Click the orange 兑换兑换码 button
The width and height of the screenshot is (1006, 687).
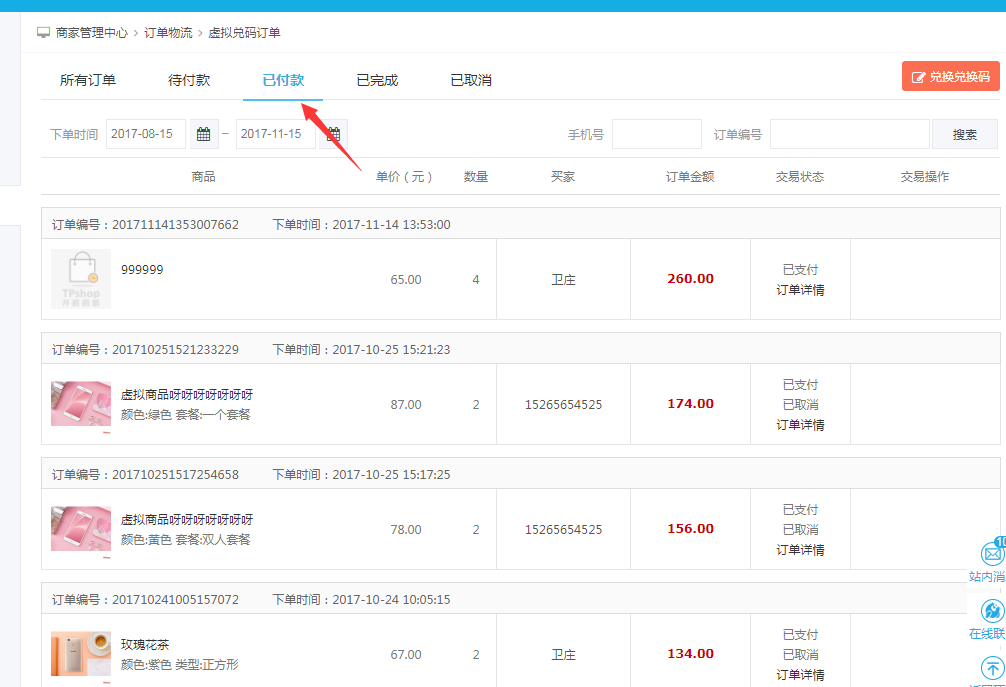tap(950, 76)
